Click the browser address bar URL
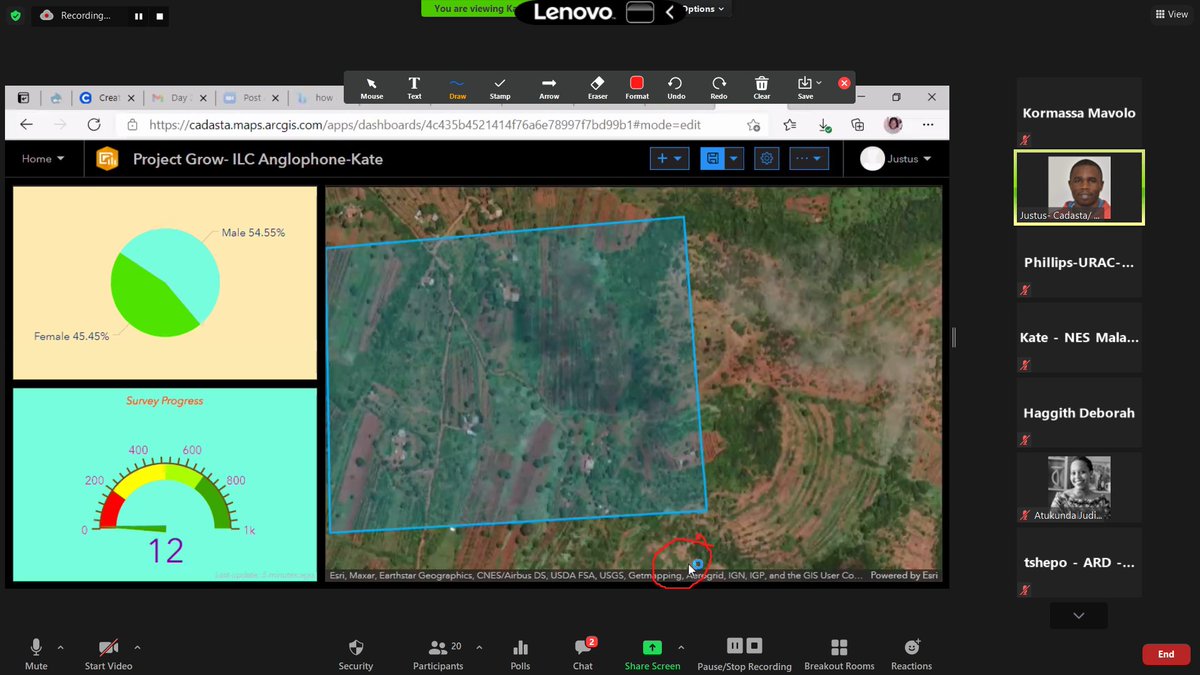The image size is (1200, 675). point(424,125)
